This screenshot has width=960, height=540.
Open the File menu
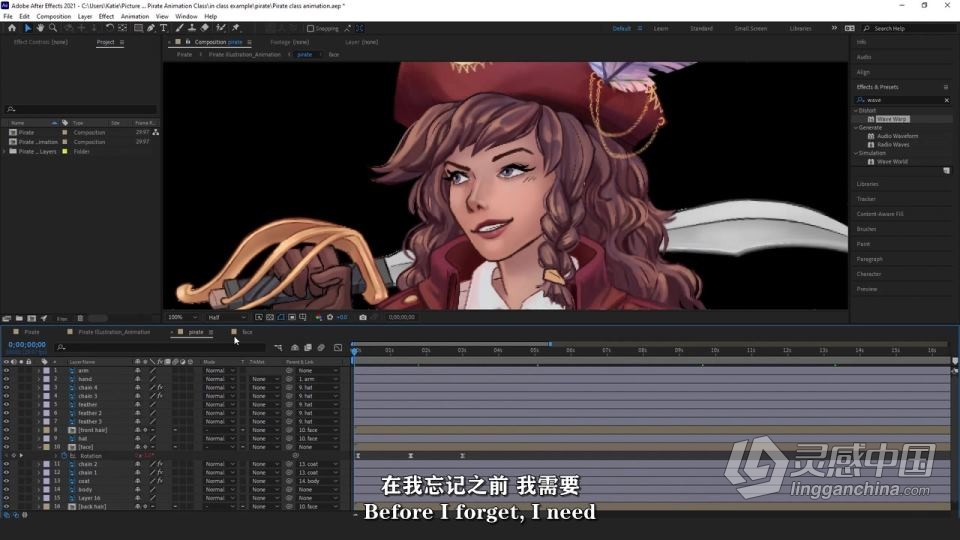click(x=8, y=17)
